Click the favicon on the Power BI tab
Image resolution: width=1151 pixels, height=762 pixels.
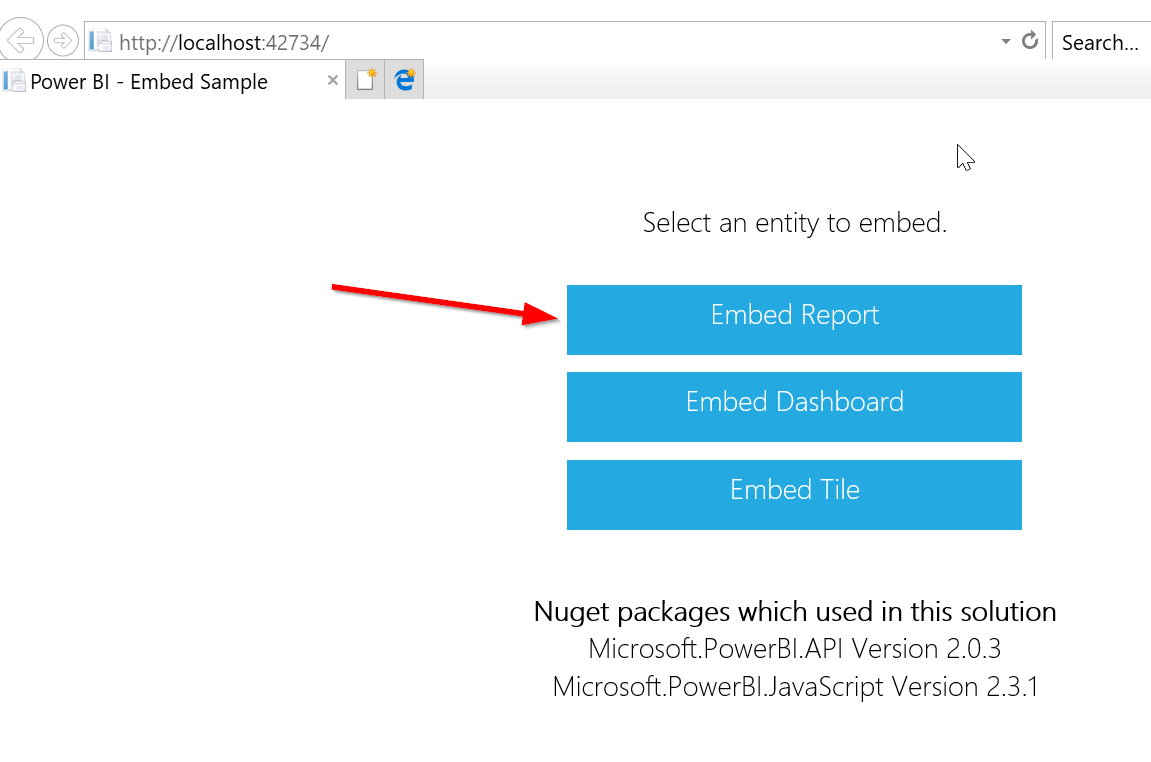pos(14,81)
